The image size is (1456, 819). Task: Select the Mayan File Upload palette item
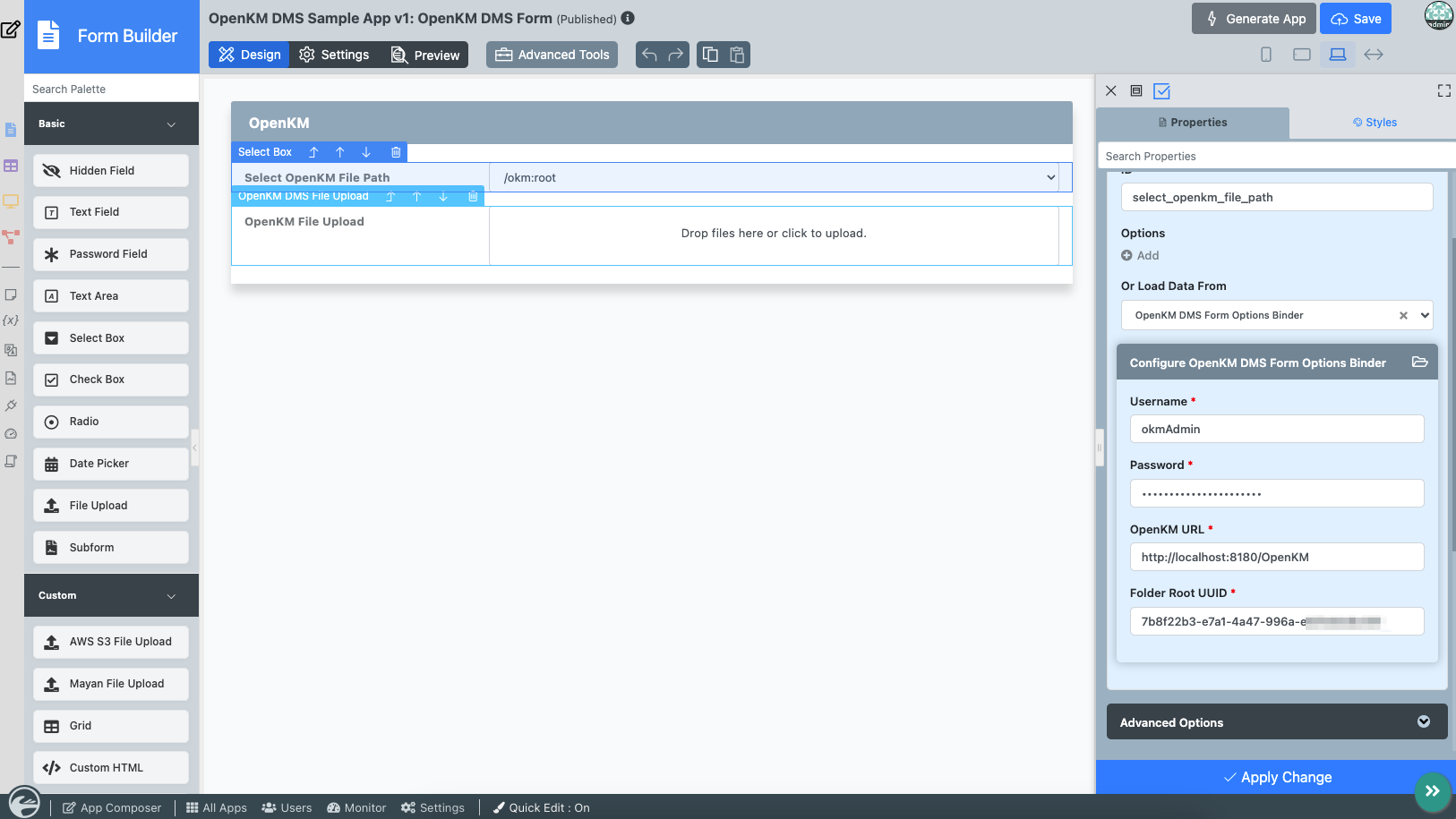click(111, 684)
